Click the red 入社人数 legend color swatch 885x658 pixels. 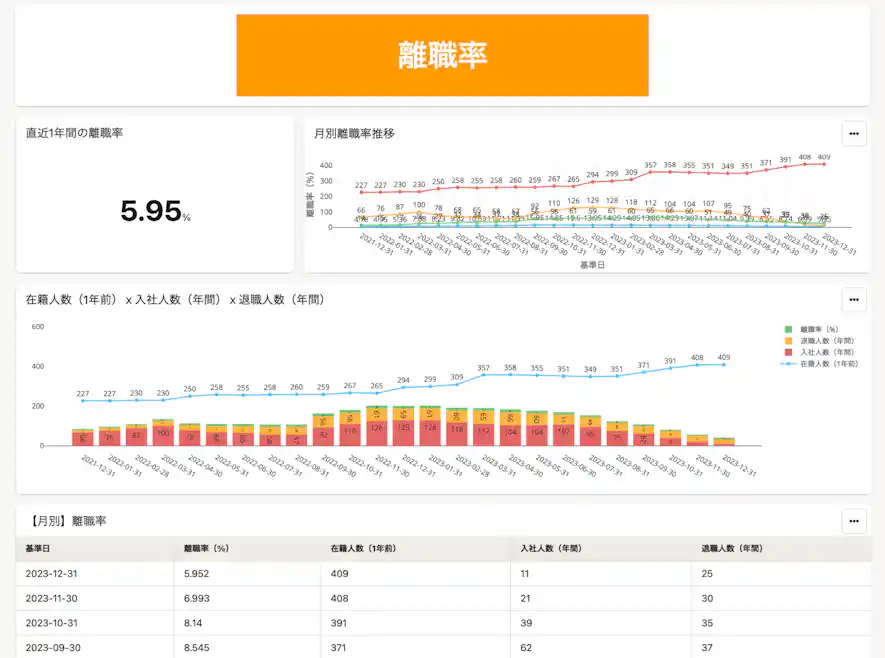(x=788, y=352)
